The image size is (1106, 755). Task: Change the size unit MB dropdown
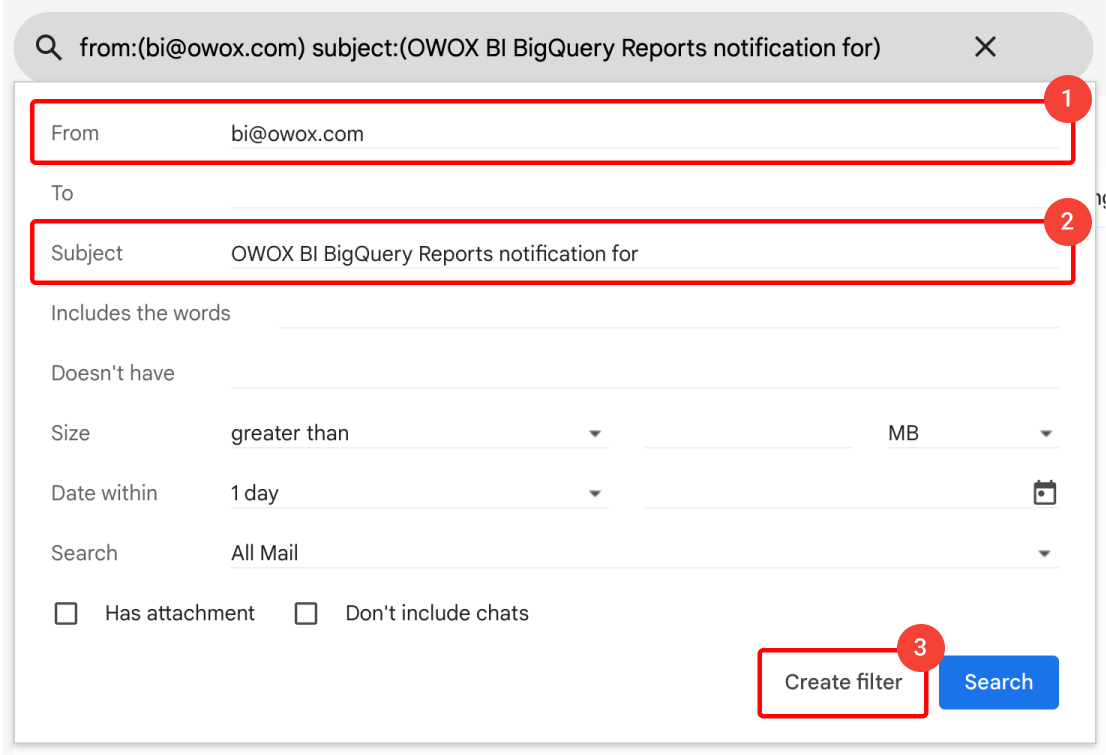(x=973, y=433)
